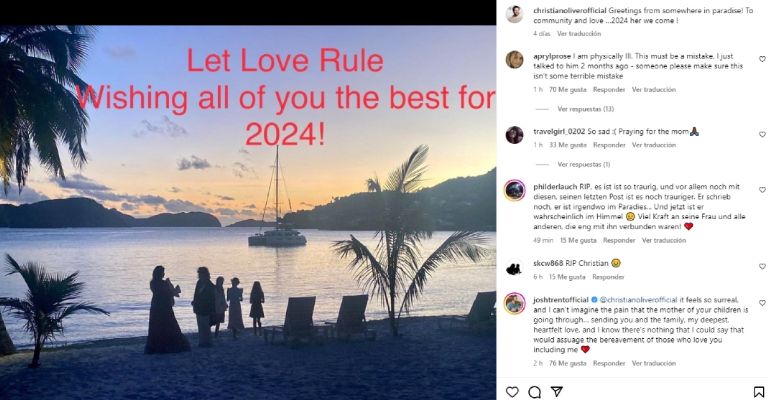Like skcw868's comment with its heart
The height and width of the screenshot is (400, 768).
click(762, 266)
